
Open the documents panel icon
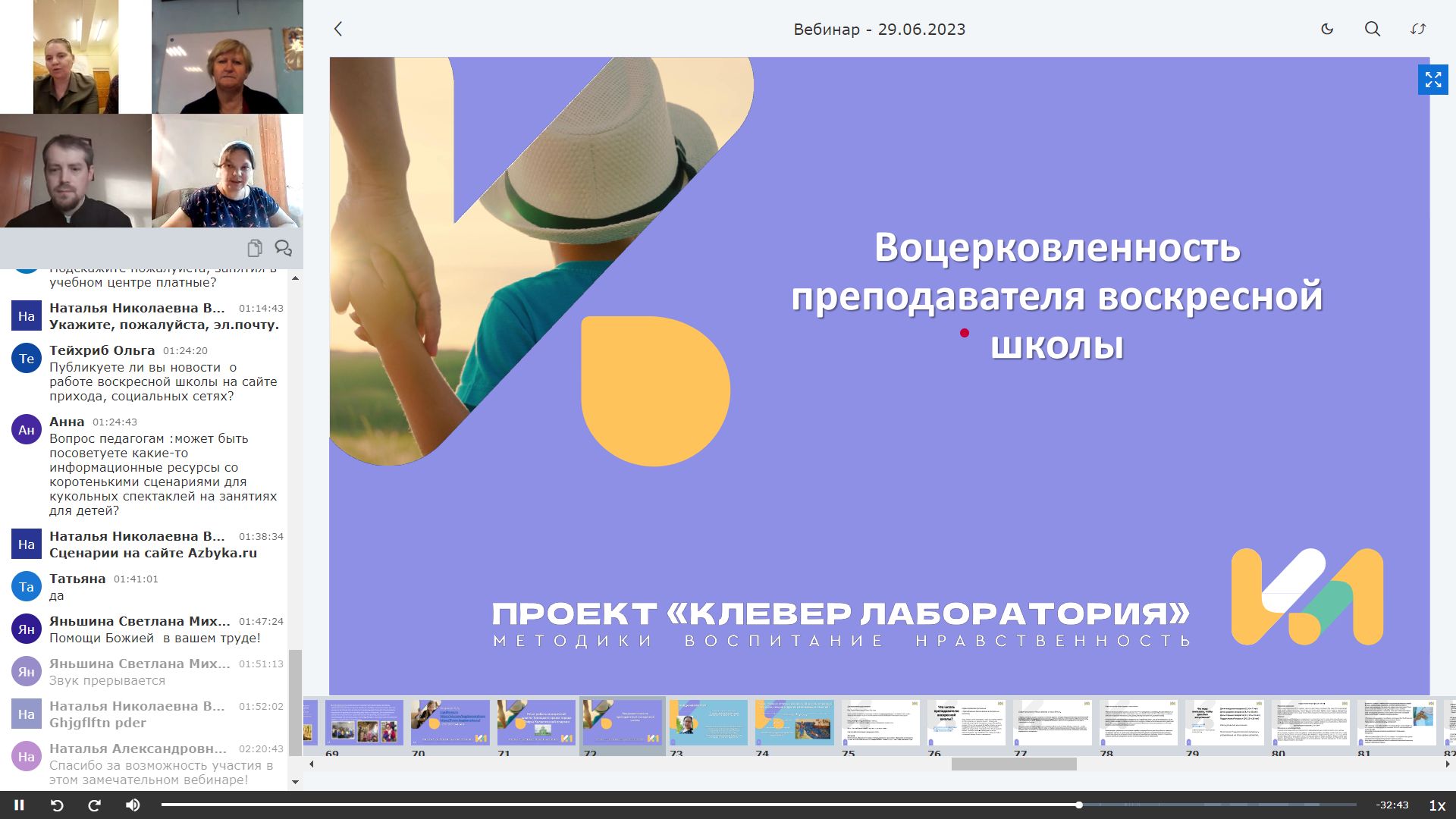(255, 248)
